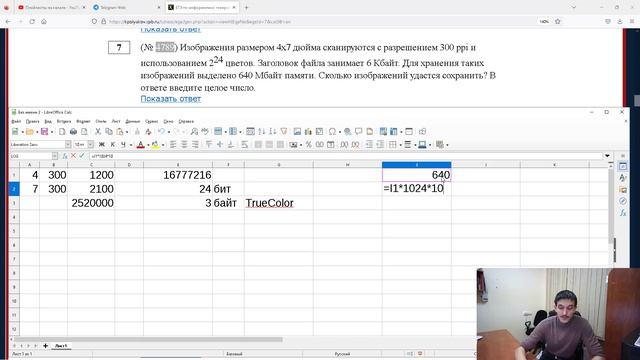Click the AutoFilter funnel icon

tap(284, 131)
